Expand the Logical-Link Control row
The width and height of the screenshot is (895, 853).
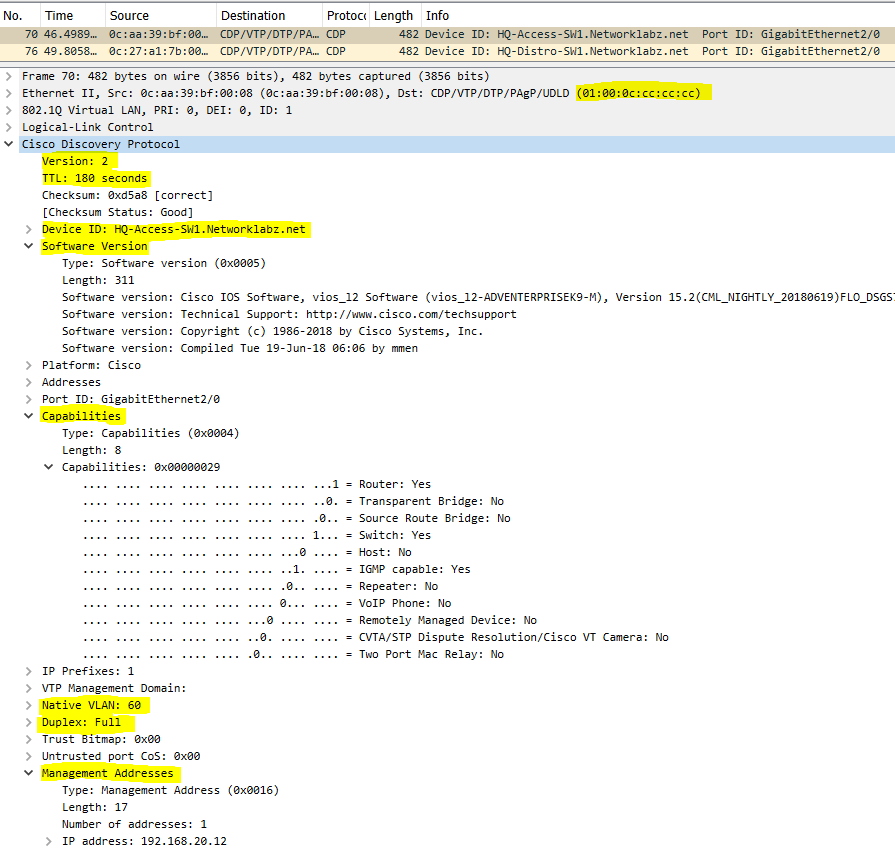click(x=9, y=127)
